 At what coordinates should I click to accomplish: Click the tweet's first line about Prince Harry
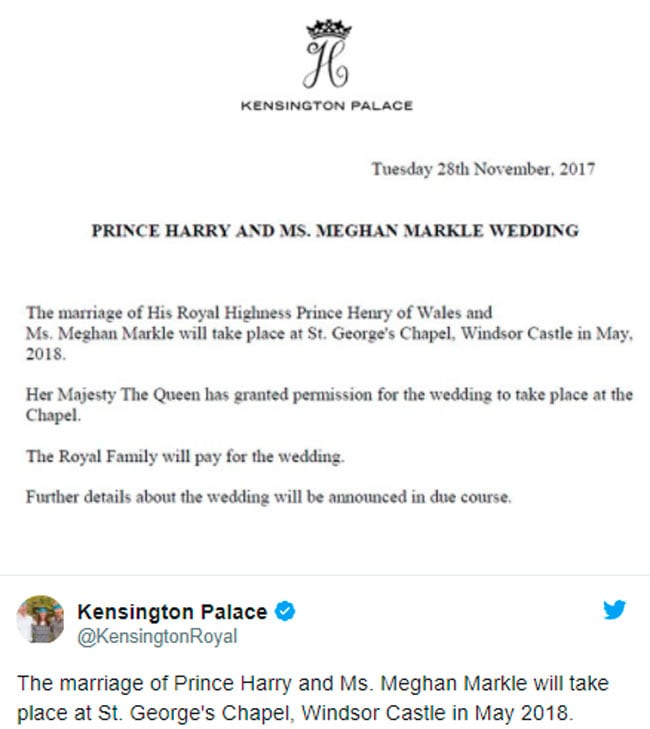tap(313, 683)
